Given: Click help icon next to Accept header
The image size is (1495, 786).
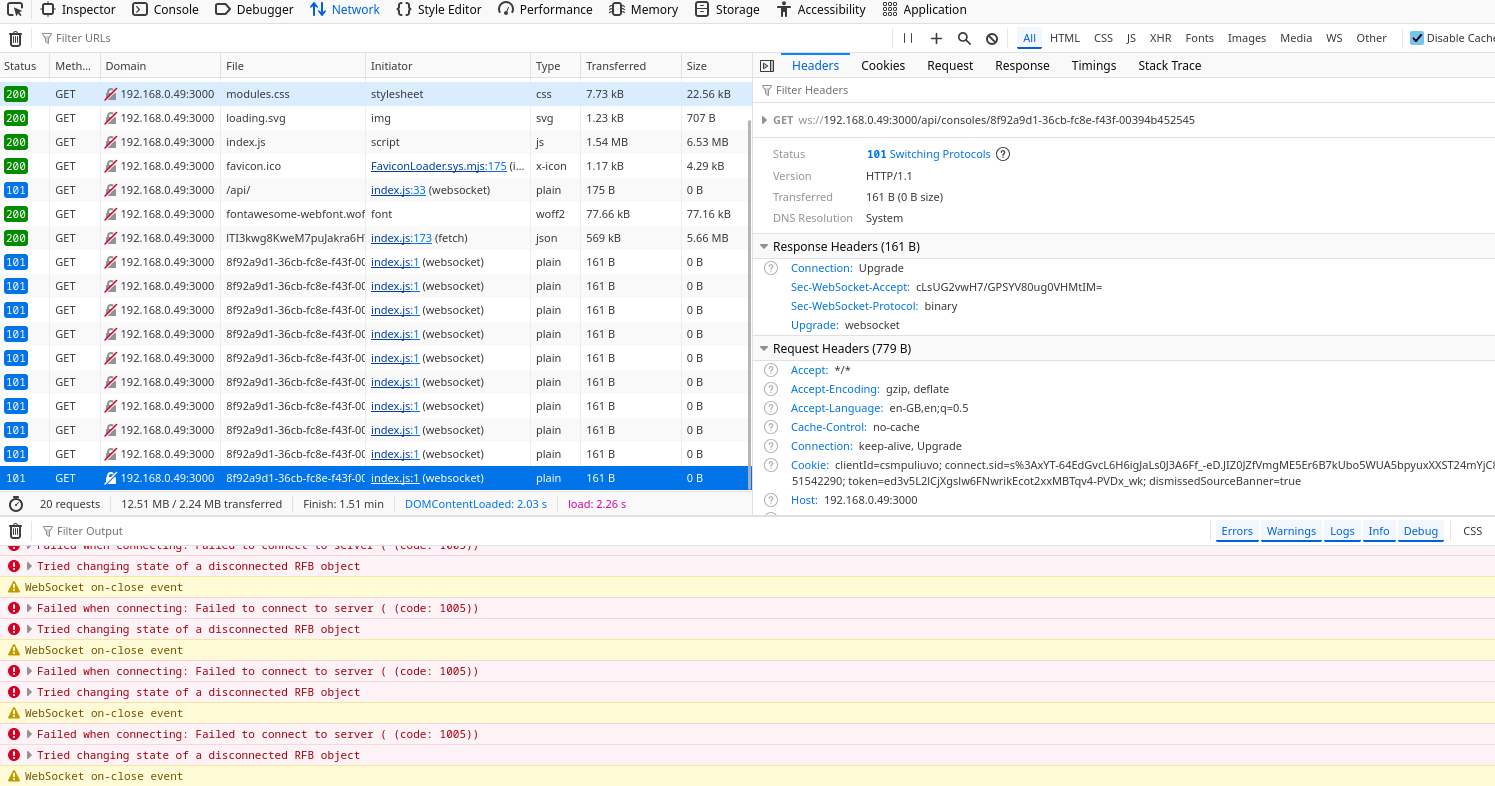Looking at the screenshot, I should 770,370.
